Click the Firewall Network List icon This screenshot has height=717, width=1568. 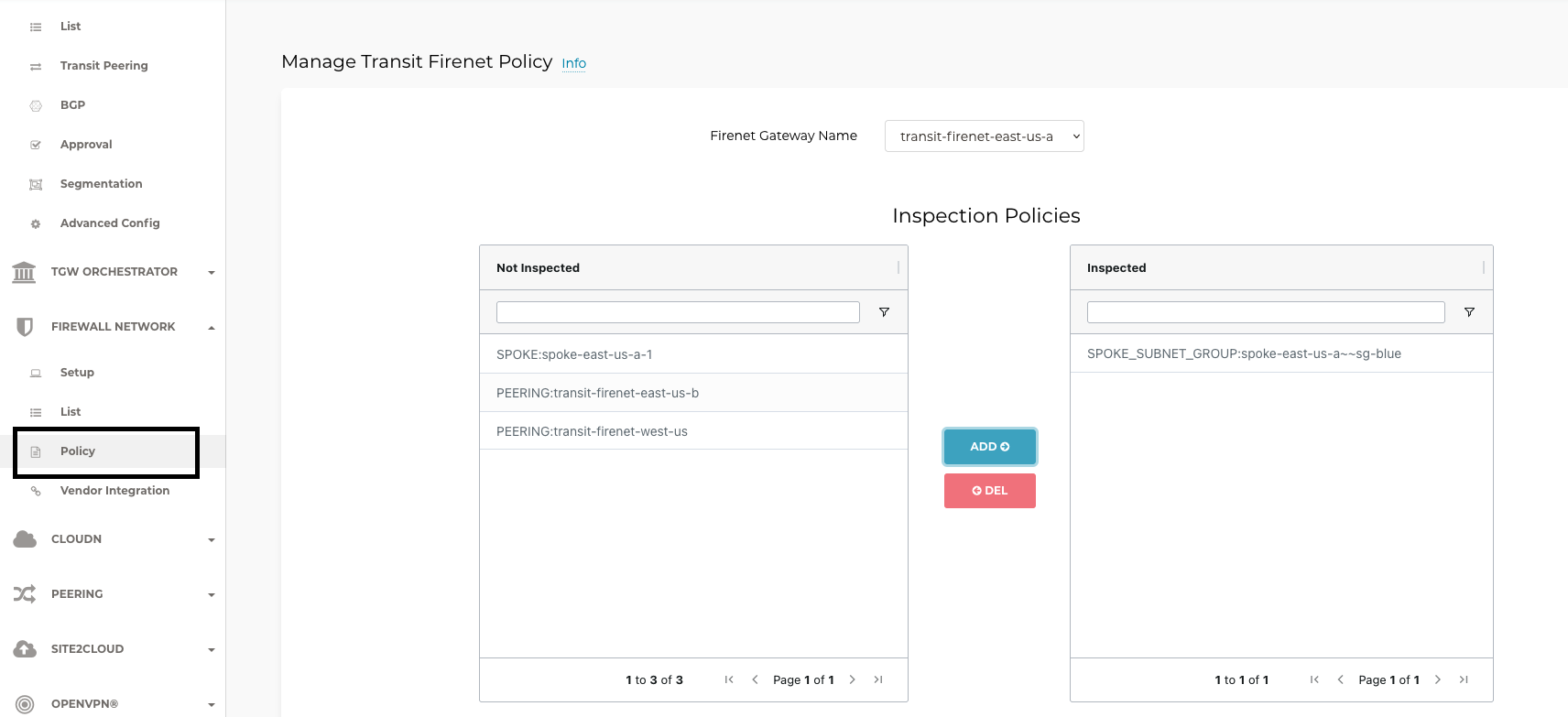36,413
